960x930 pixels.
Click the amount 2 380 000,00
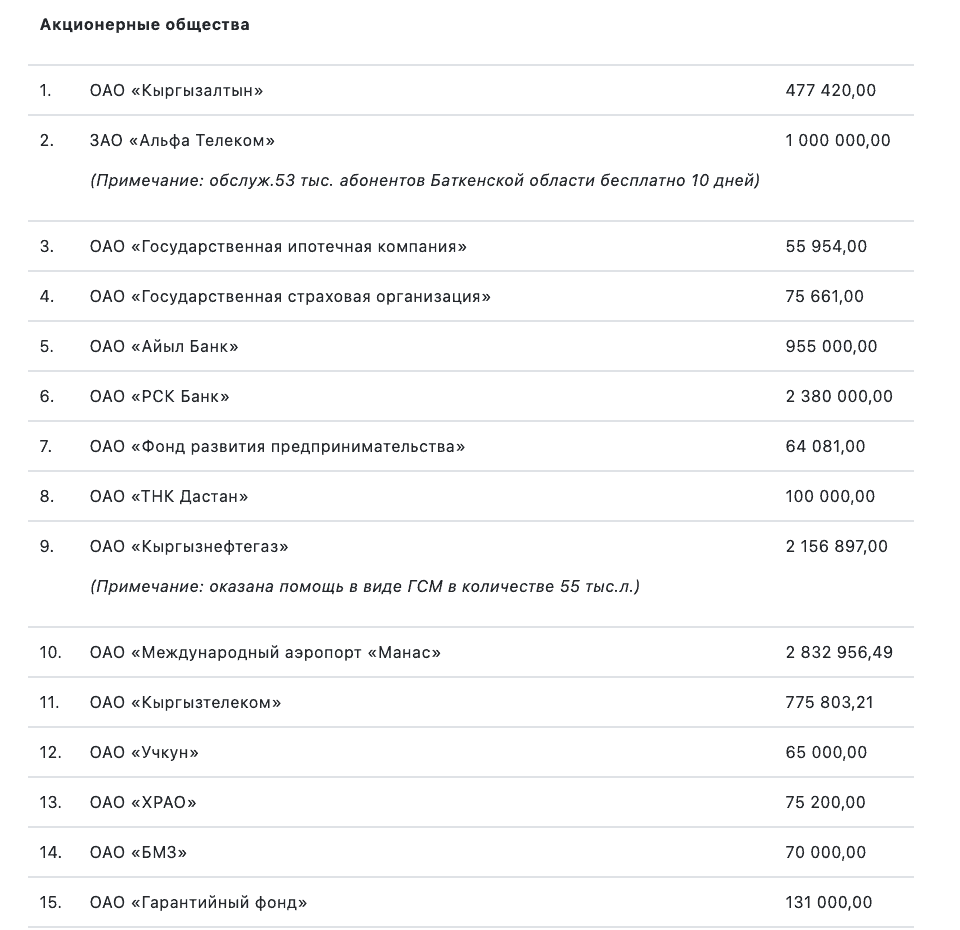[x=839, y=396]
